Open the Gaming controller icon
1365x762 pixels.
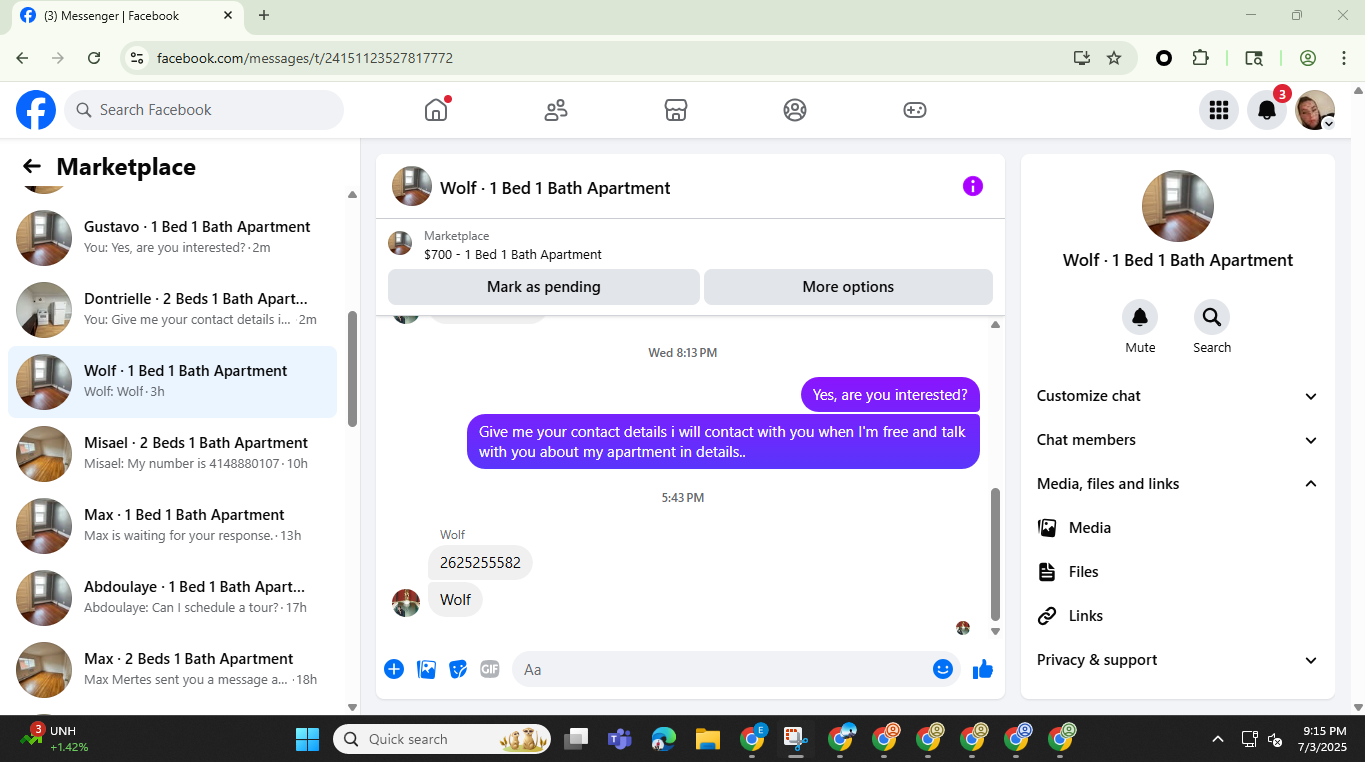coord(915,110)
